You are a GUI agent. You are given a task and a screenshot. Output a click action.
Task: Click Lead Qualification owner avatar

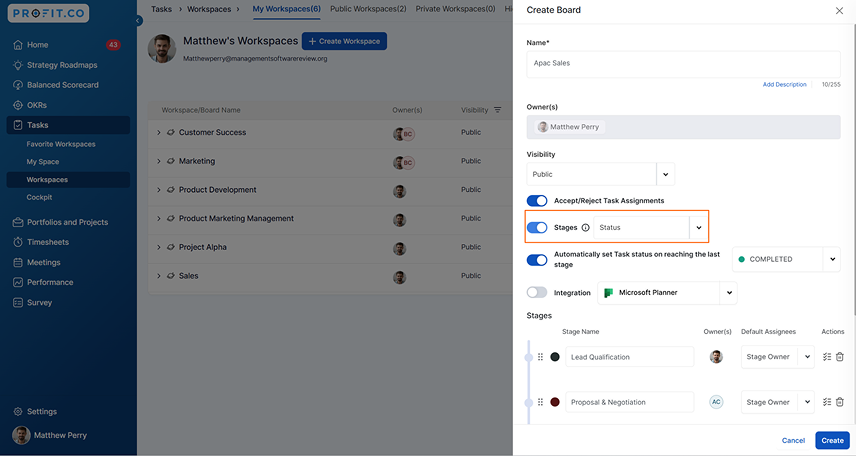click(716, 357)
